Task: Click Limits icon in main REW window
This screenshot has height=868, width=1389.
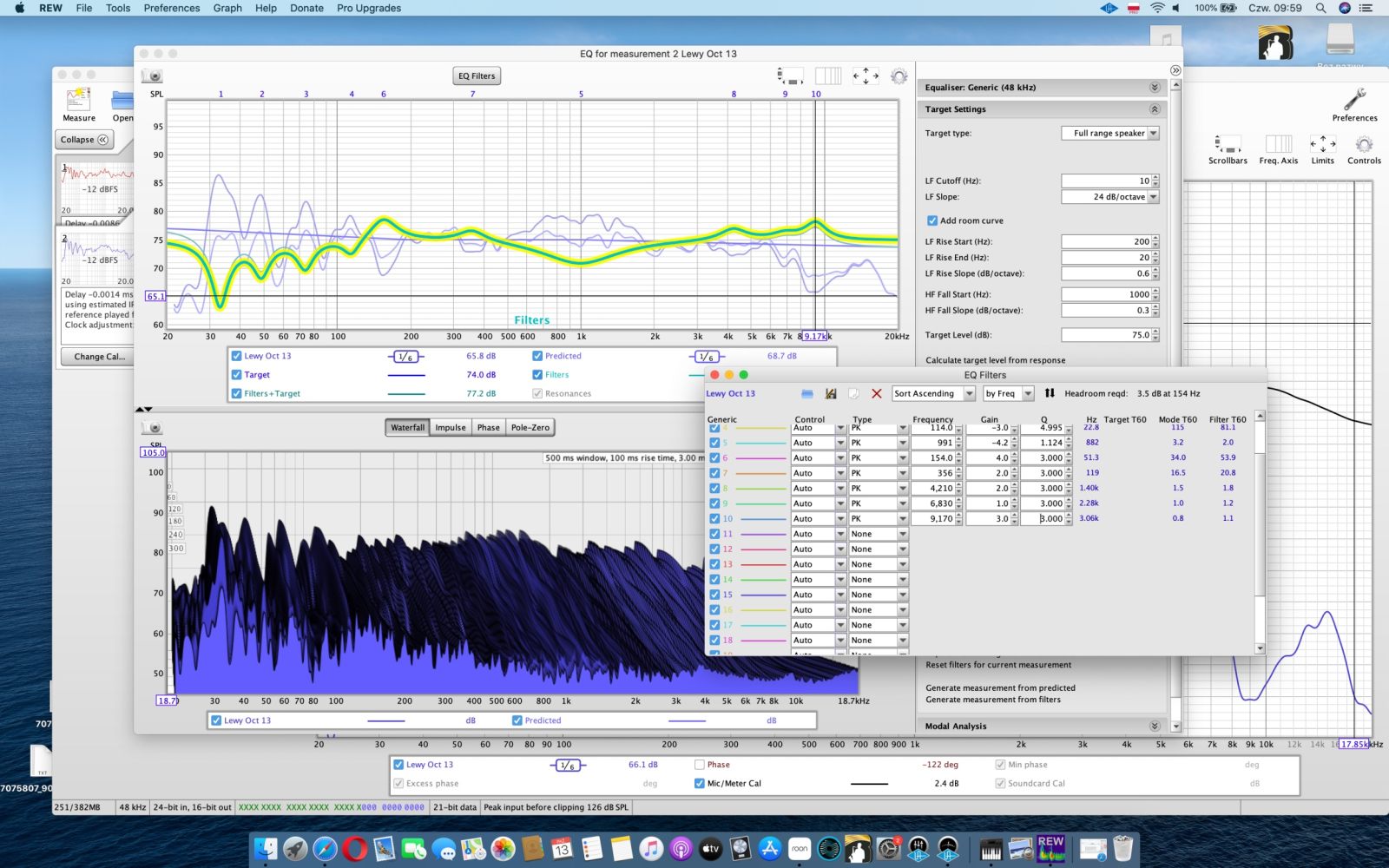Action: tap(1322, 149)
